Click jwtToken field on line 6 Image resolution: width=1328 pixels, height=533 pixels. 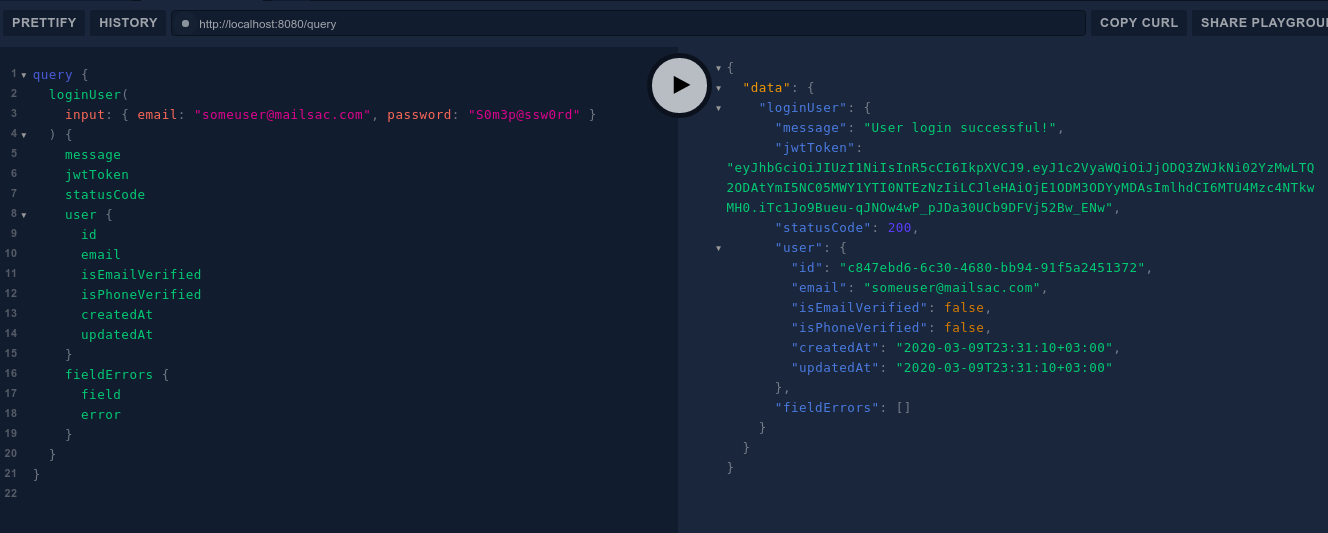(97, 175)
